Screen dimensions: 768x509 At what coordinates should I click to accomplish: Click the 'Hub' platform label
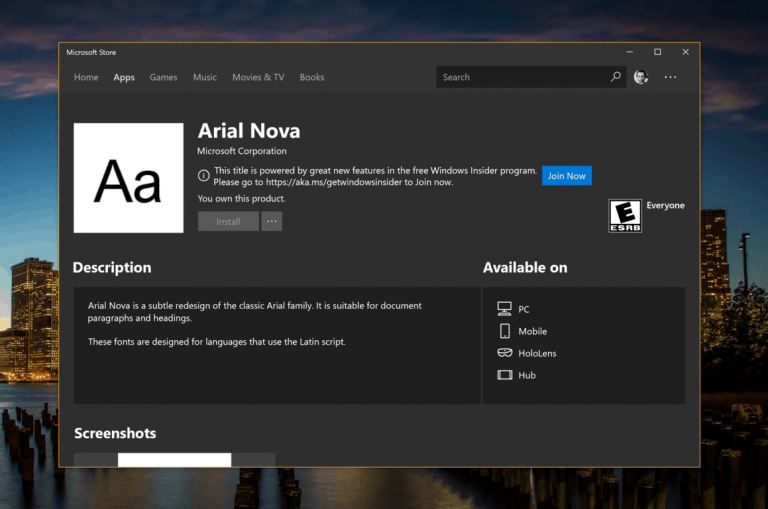(527, 375)
